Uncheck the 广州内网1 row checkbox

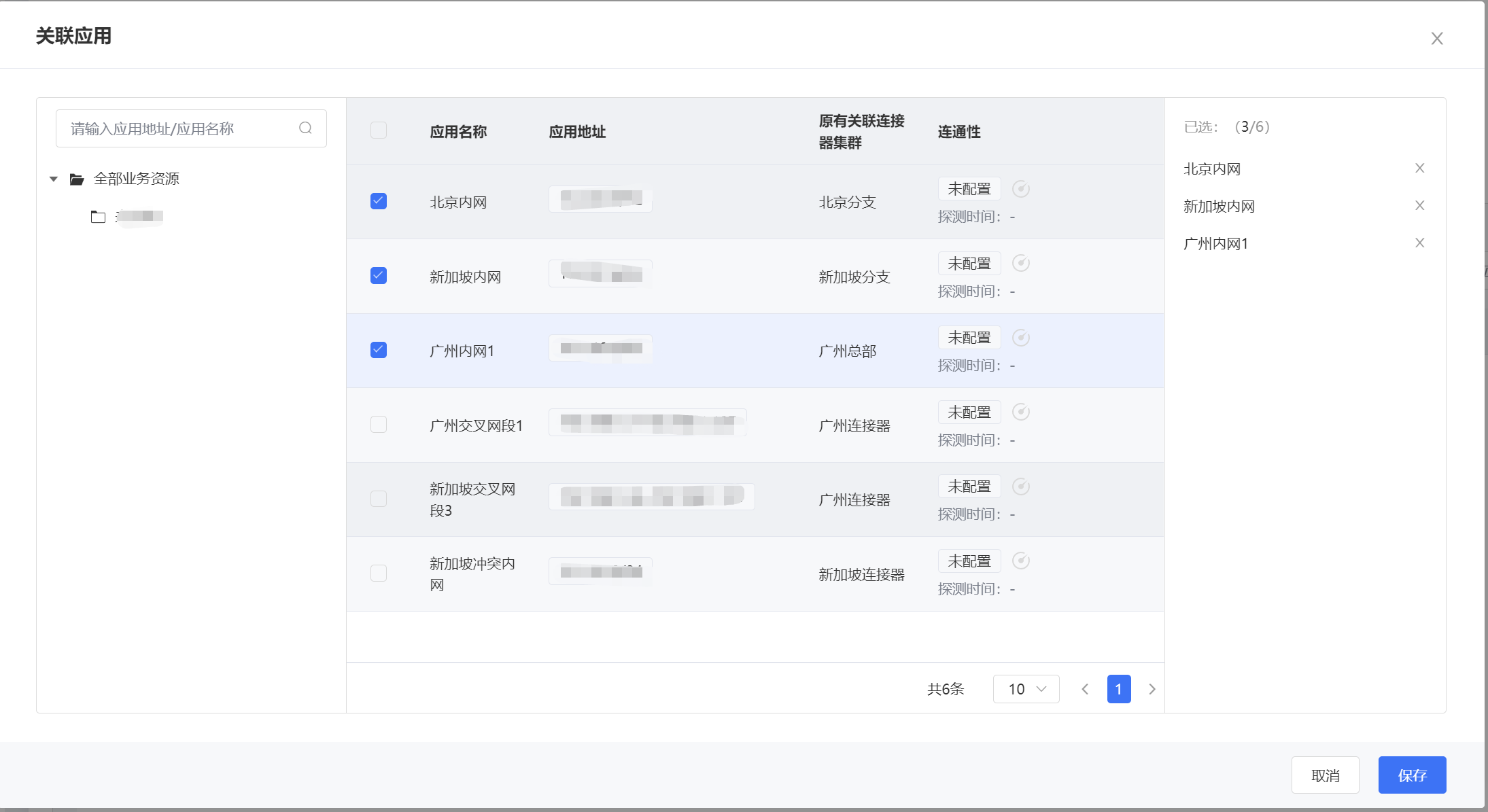coord(379,350)
